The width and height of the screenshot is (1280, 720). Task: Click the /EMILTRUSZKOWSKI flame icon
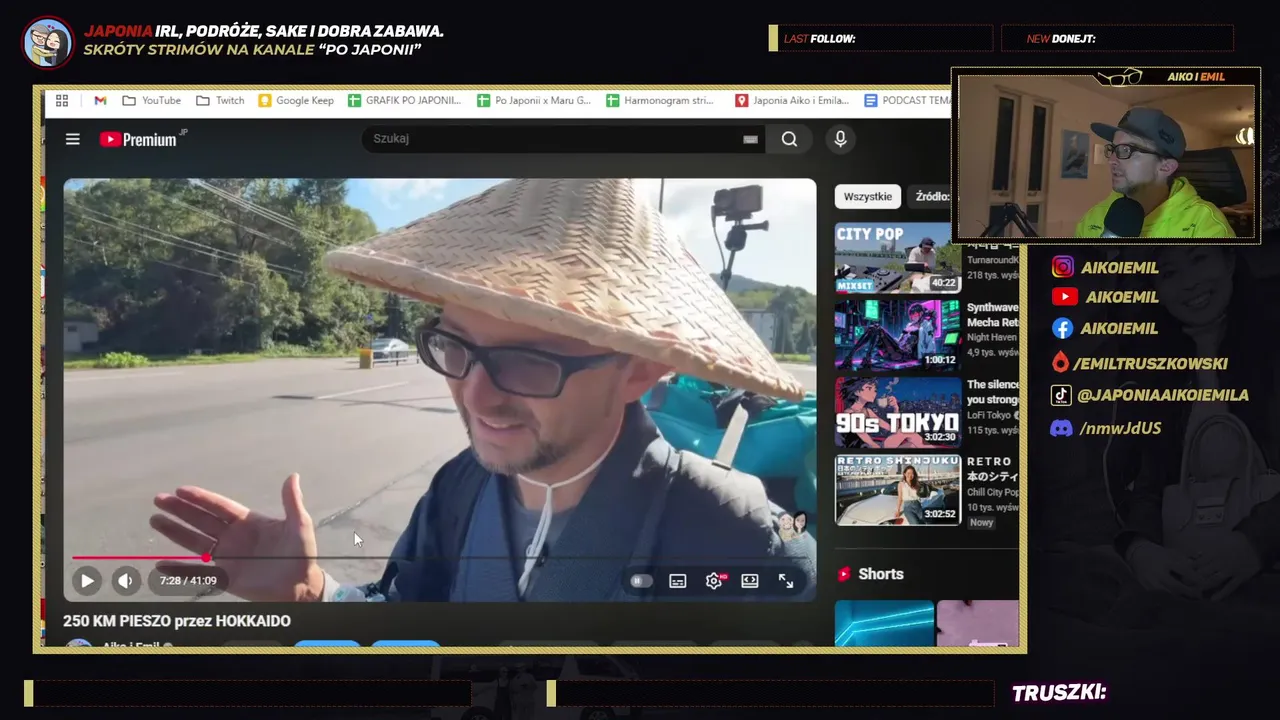(x=1061, y=363)
